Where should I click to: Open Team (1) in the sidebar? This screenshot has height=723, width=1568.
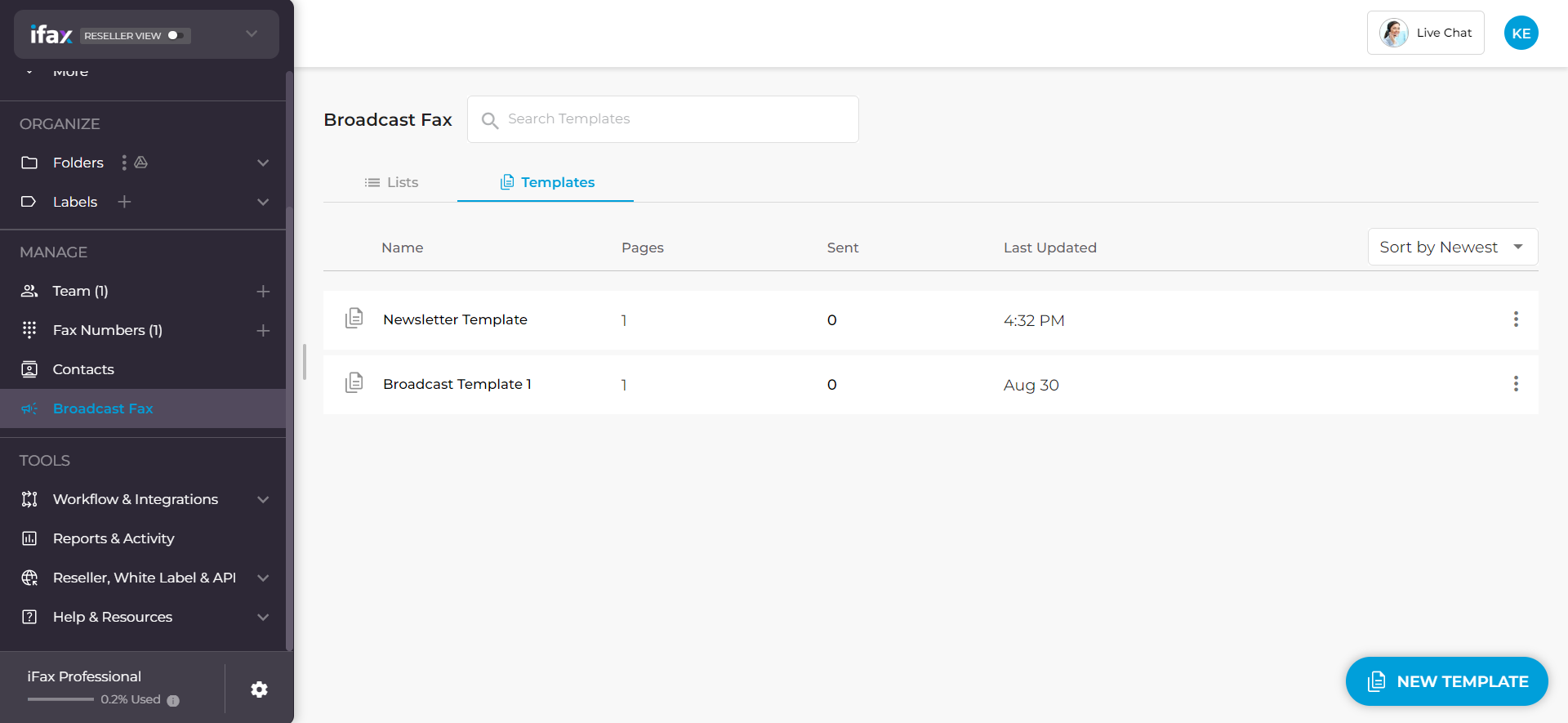[x=80, y=291]
